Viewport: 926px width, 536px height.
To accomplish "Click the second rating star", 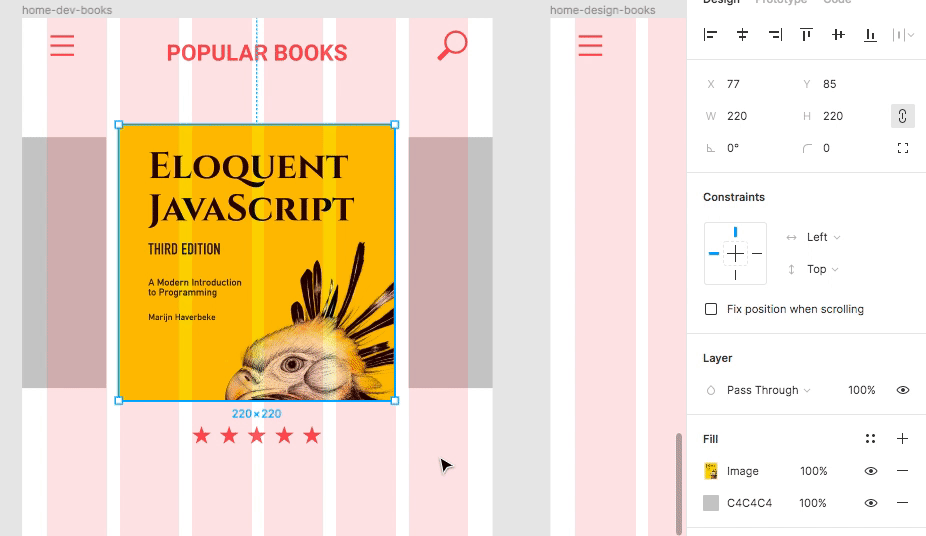I will point(229,436).
